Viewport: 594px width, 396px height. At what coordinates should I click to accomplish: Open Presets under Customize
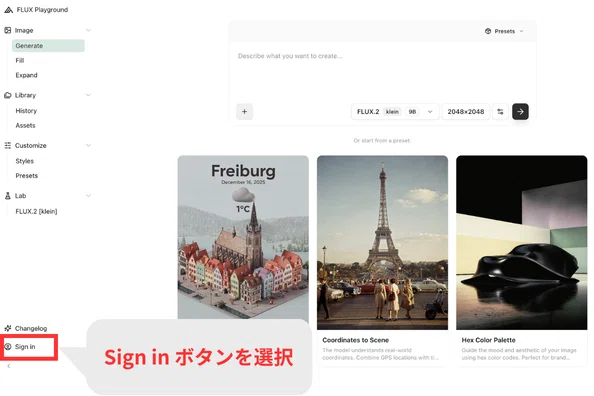pos(27,176)
